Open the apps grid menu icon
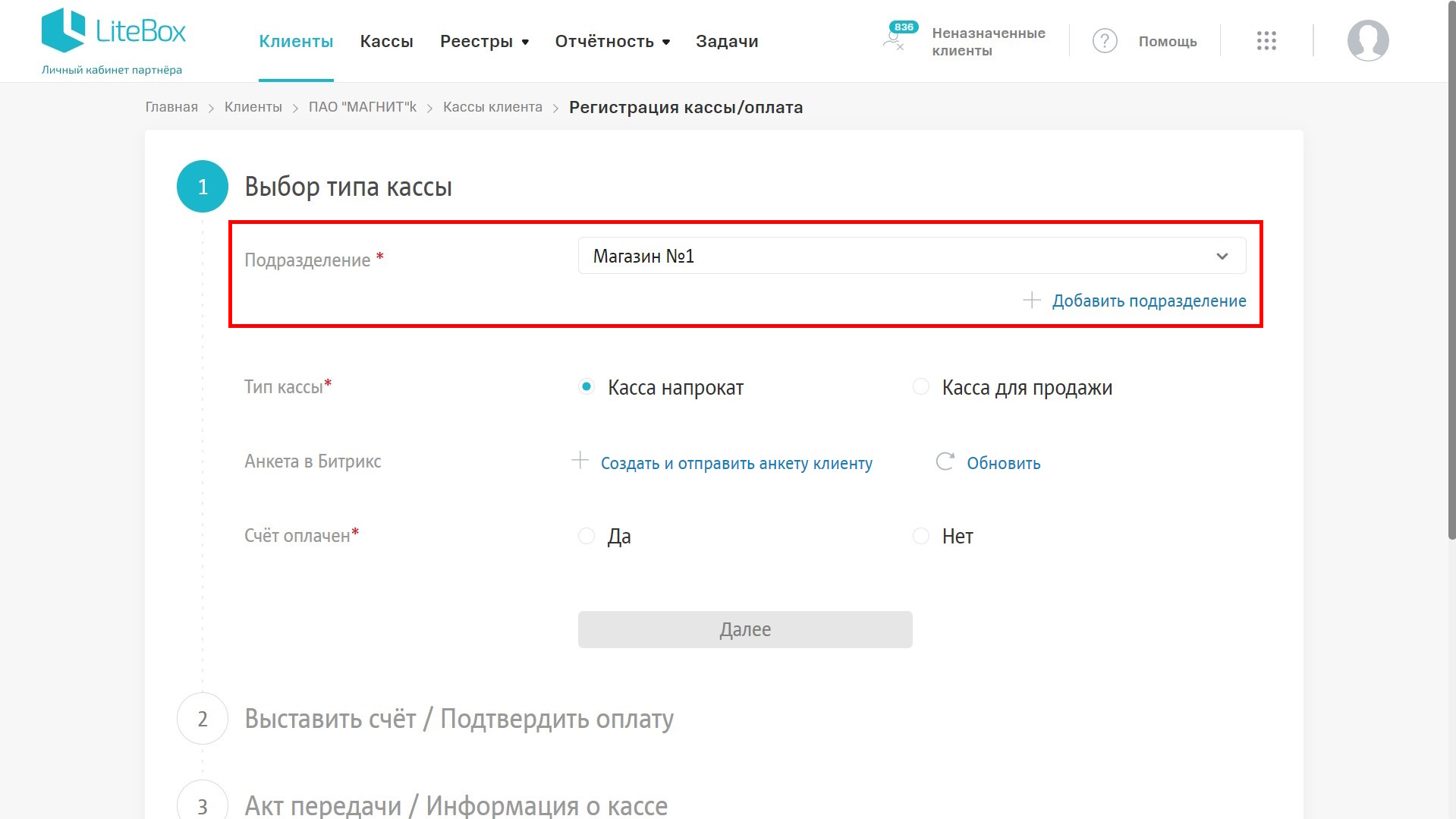This screenshot has width=1456, height=819. (x=1266, y=41)
